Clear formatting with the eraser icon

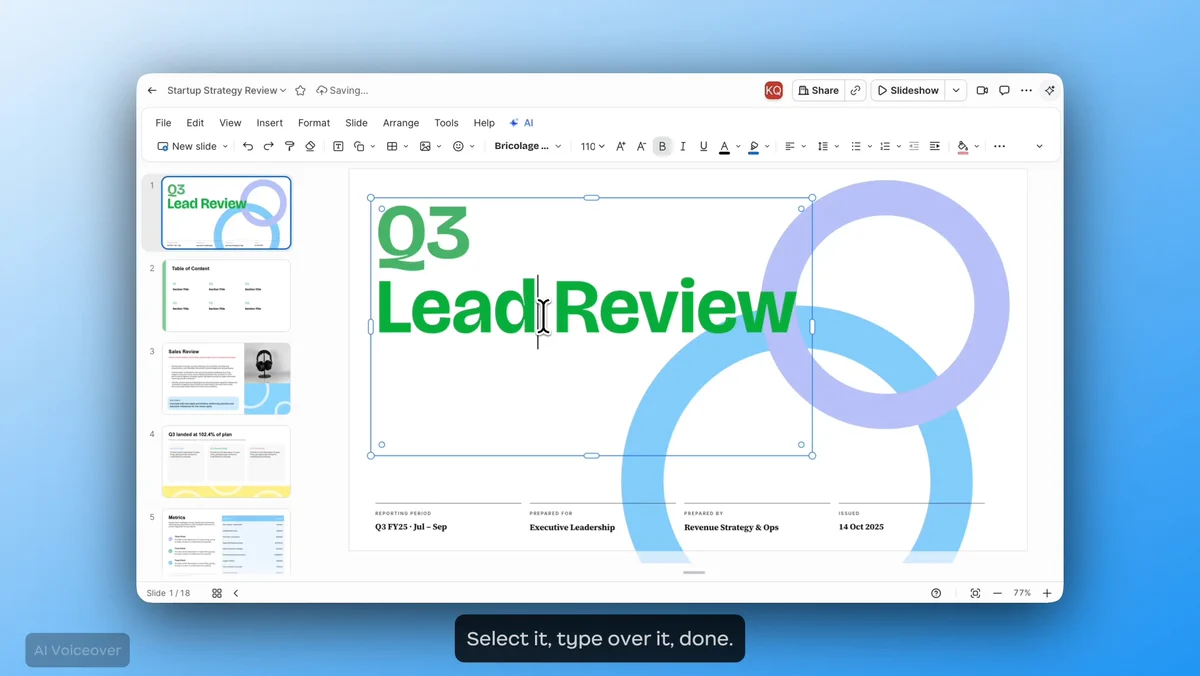[x=310, y=146]
